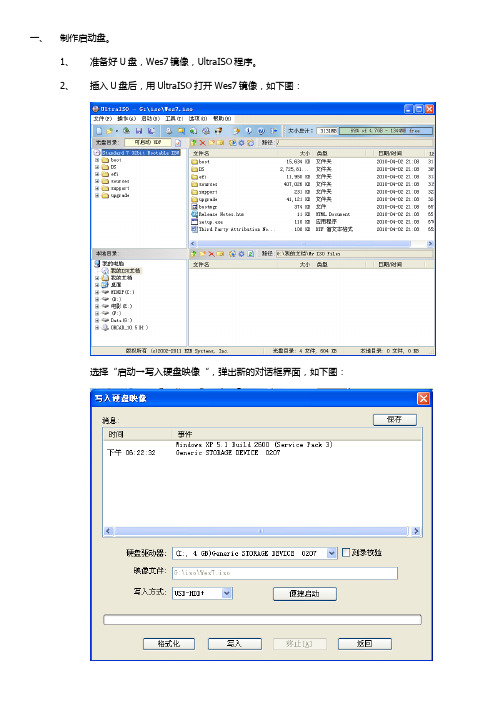Expand the sources folder in image tree

click(97, 181)
